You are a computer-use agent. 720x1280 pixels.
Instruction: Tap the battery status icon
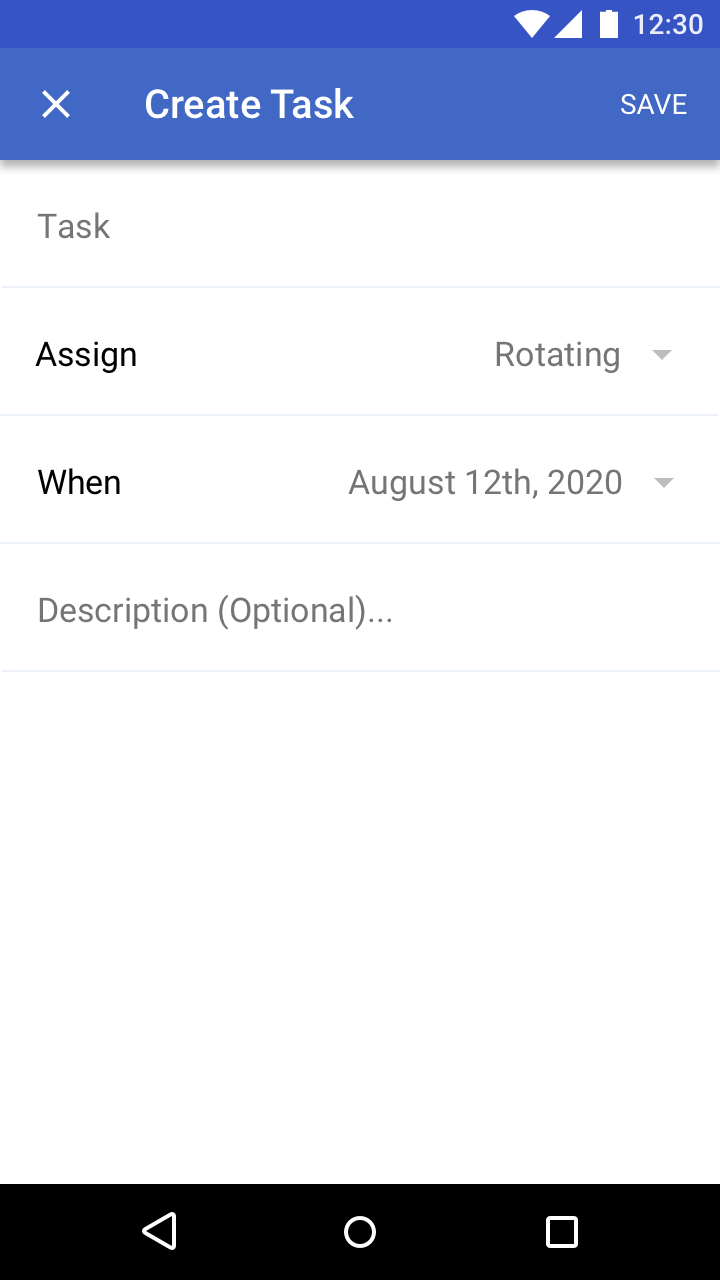pyautogui.click(x=608, y=23)
